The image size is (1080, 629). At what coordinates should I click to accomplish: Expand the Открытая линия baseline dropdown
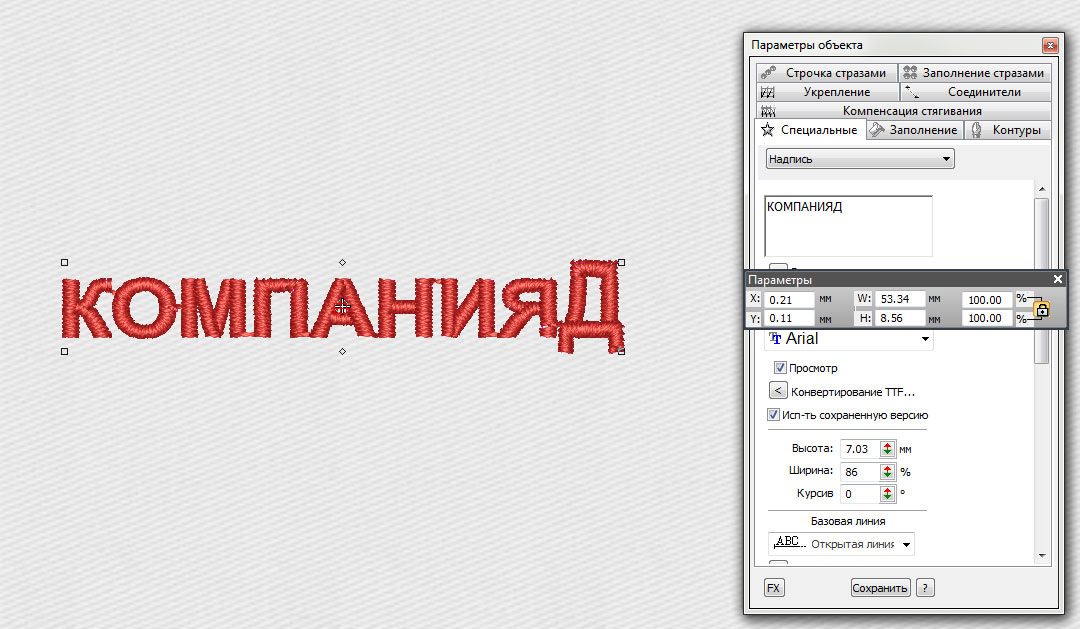tap(841, 544)
